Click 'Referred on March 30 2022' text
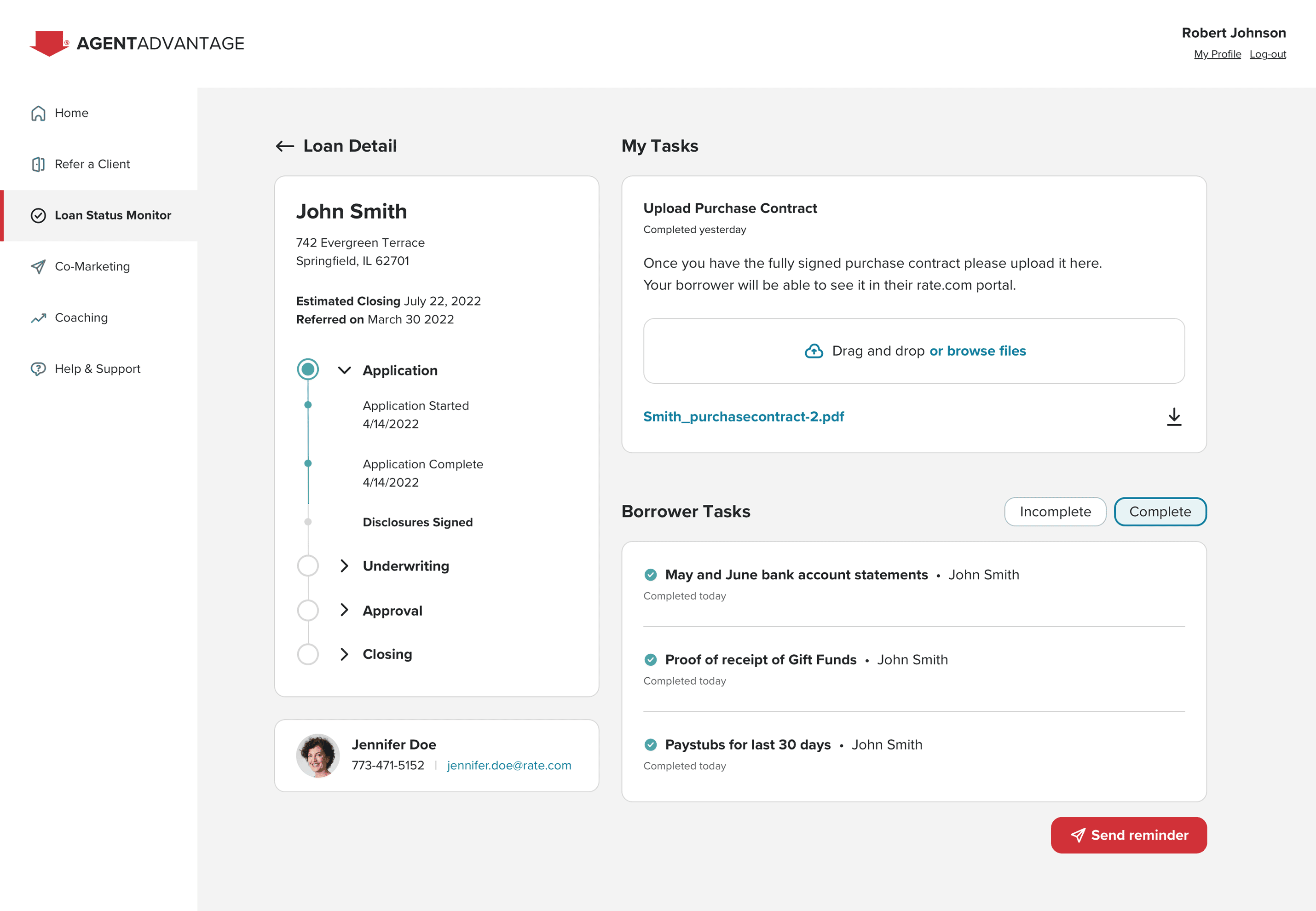 click(x=375, y=320)
